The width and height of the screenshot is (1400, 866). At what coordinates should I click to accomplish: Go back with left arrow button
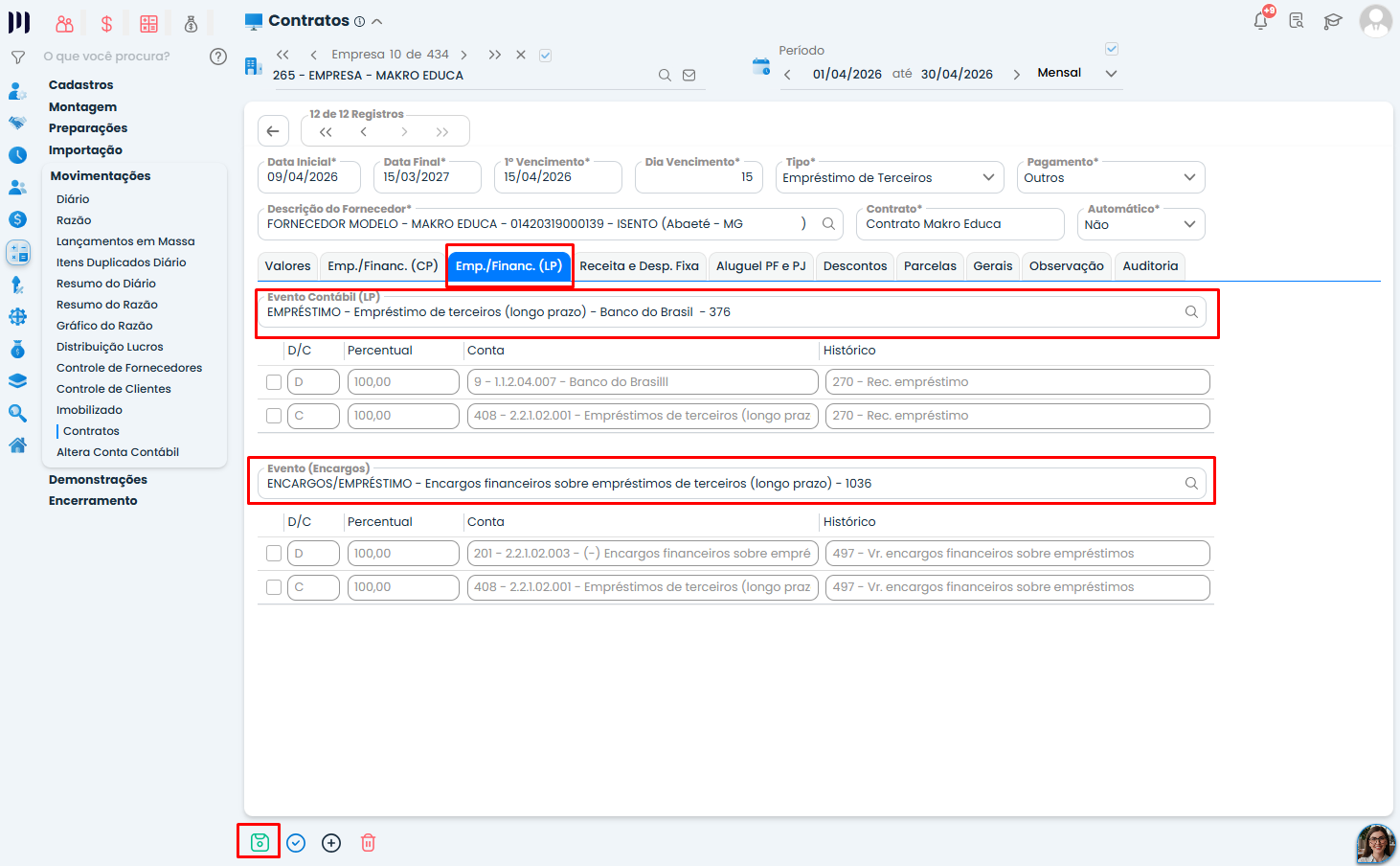tap(273, 131)
